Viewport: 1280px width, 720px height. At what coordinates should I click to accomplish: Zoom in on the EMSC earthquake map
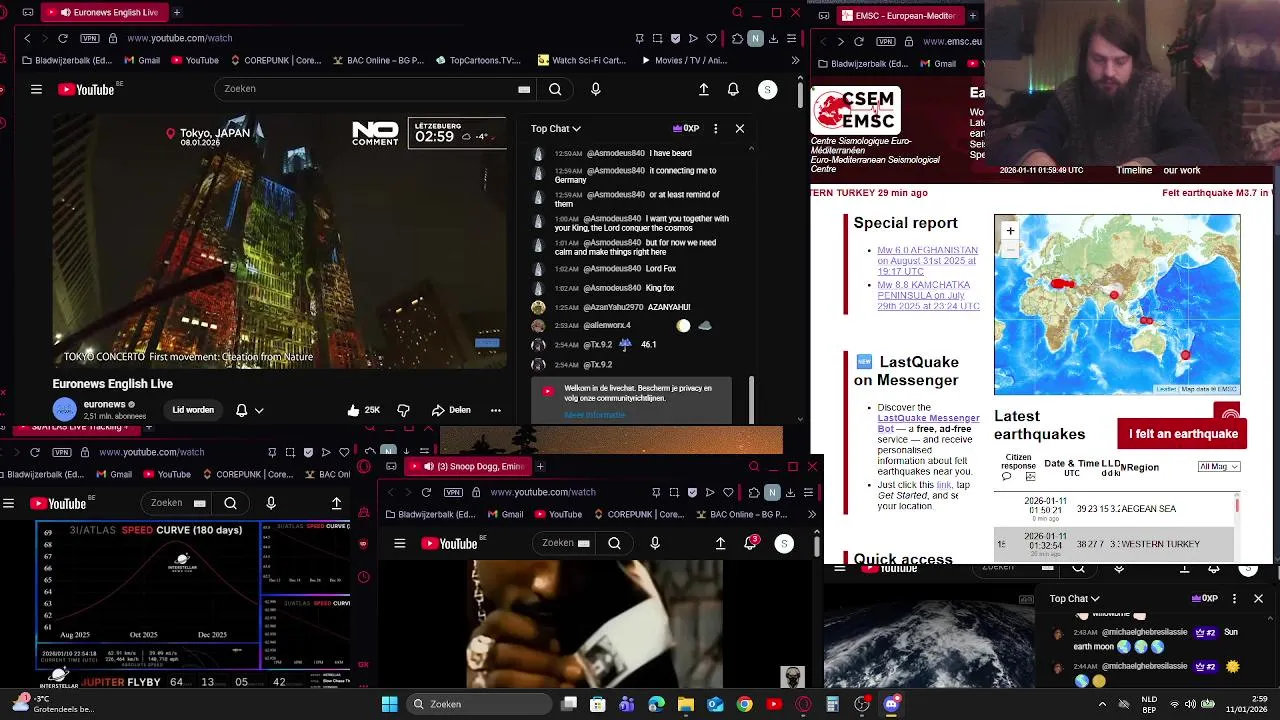pyautogui.click(x=1010, y=231)
